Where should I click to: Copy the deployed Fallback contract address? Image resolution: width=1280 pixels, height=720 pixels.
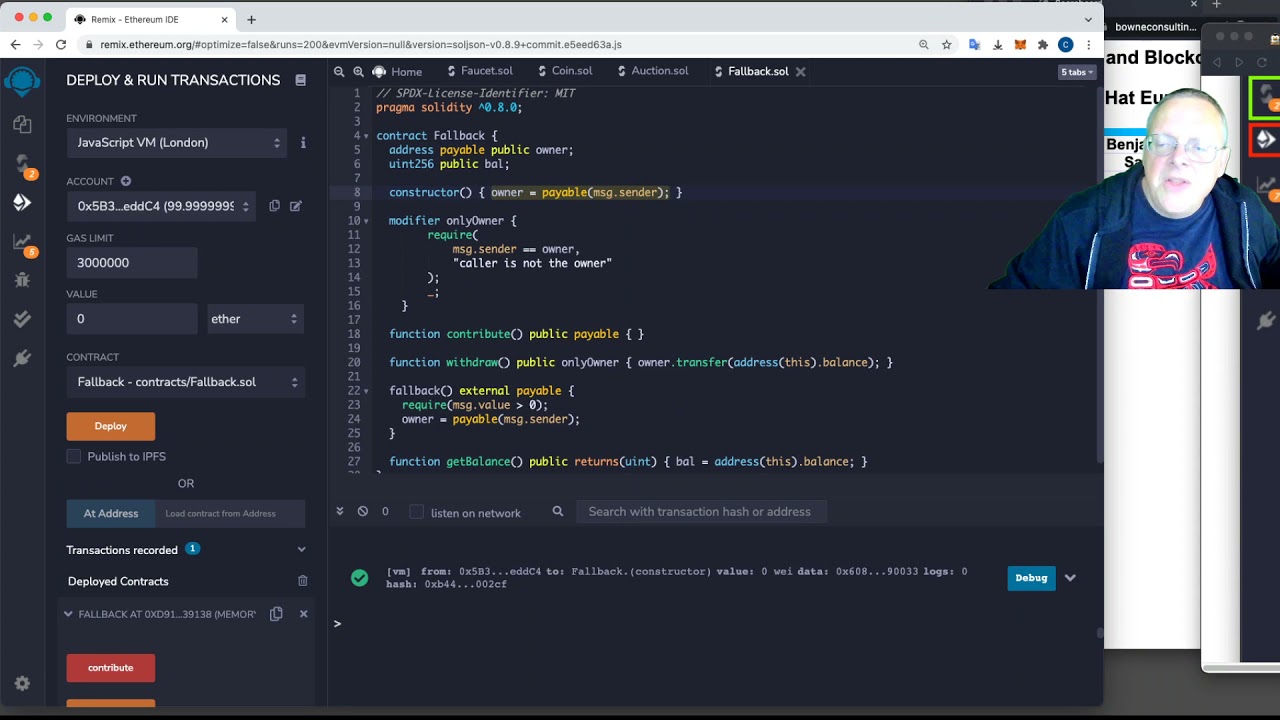(x=276, y=614)
